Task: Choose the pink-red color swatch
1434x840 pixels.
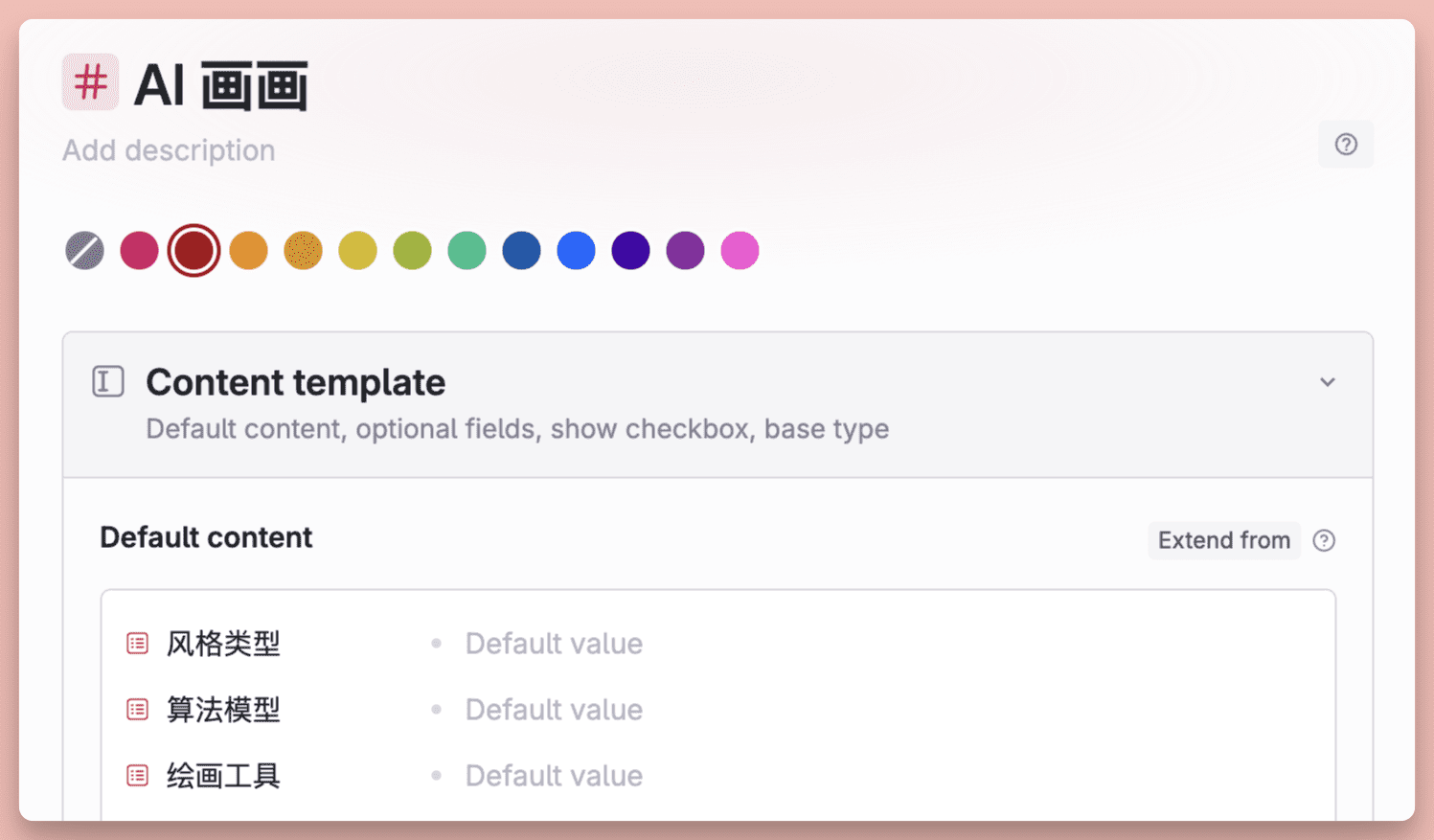Action: click(139, 251)
